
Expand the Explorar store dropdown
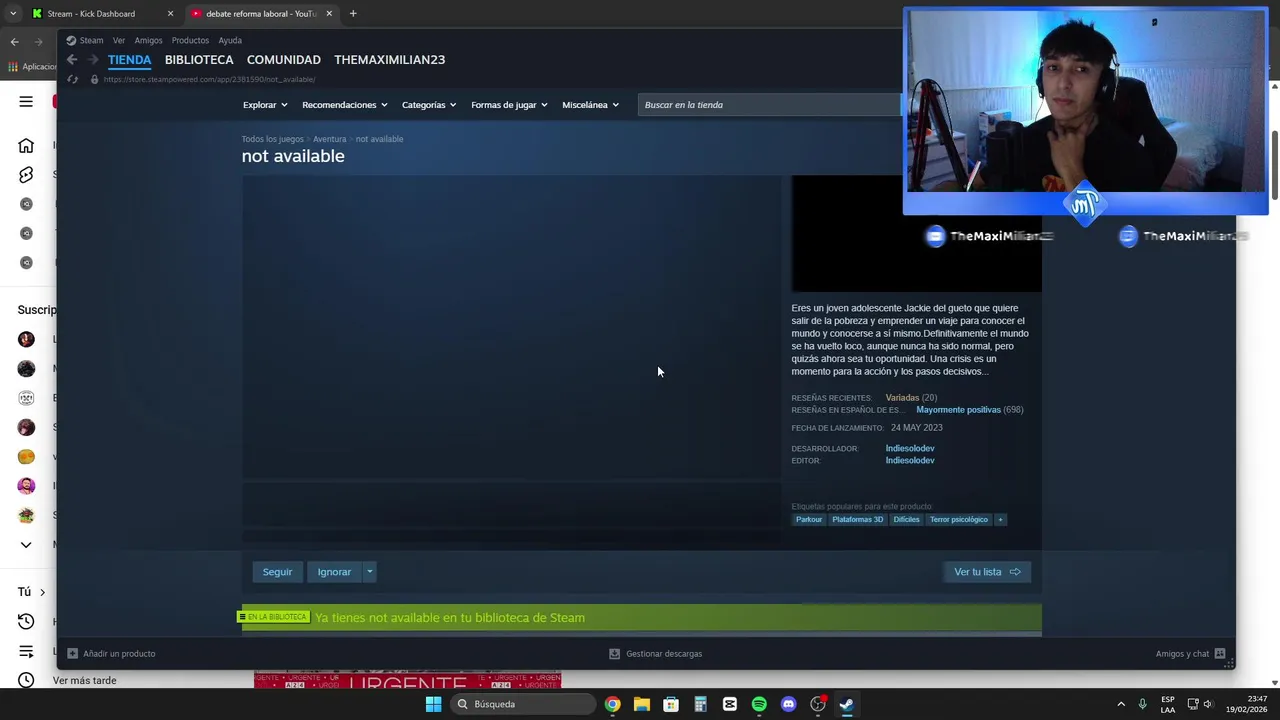click(x=265, y=105)
